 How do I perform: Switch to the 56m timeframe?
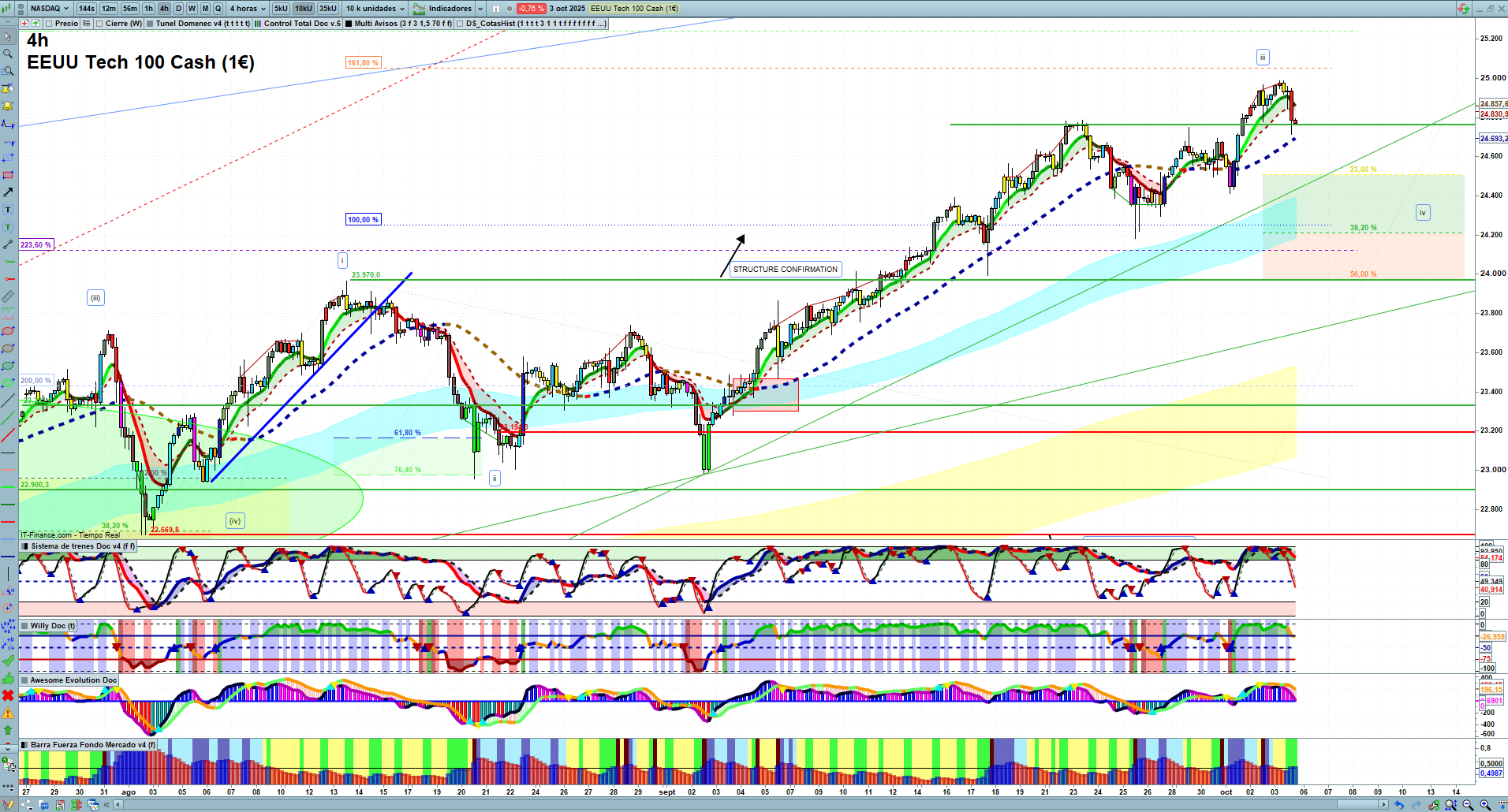click(x=130, y=9)
